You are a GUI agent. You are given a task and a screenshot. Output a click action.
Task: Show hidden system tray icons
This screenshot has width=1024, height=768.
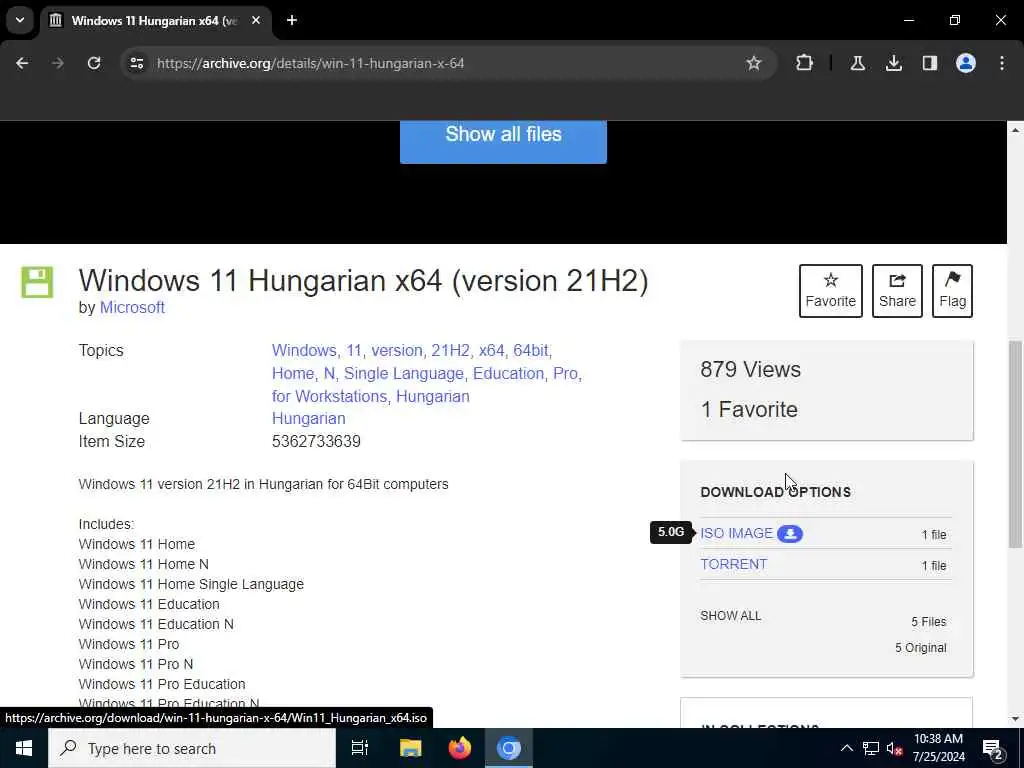[846, 748]
